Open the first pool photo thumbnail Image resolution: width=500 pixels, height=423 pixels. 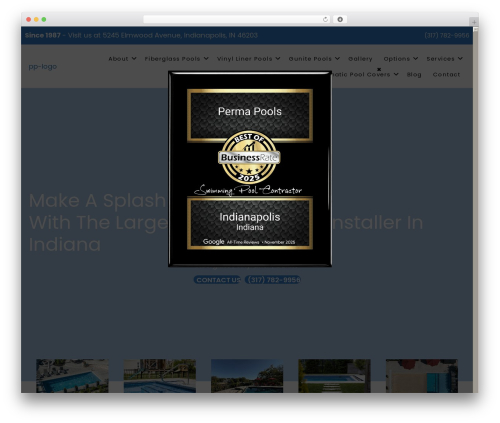pos(72,376)
